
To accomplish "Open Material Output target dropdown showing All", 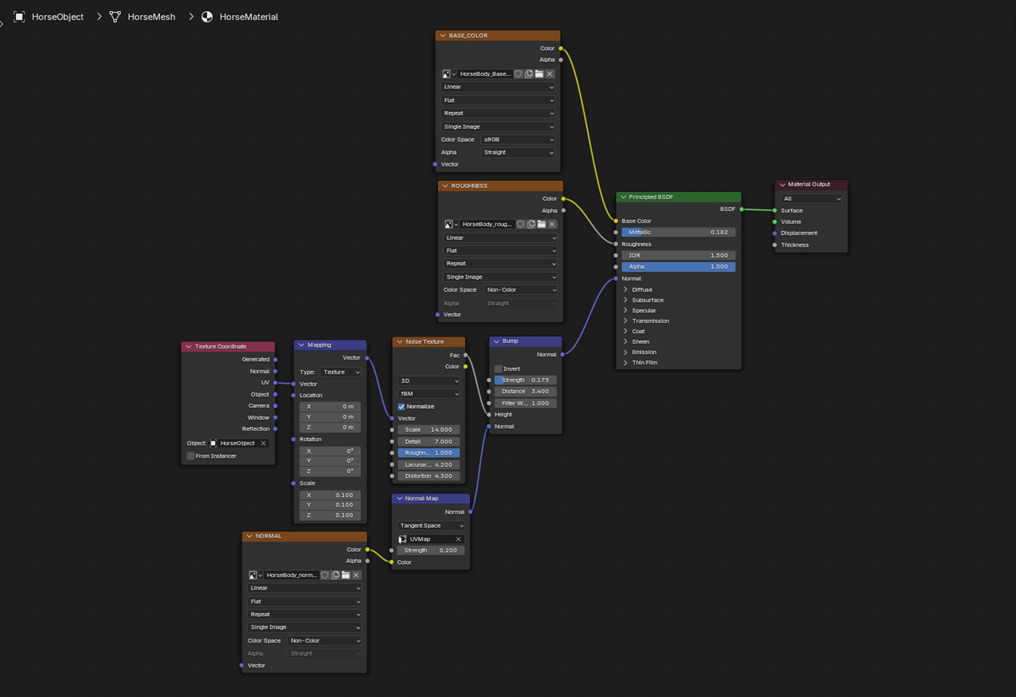I will pyautogui.click(x=811, y=199).
